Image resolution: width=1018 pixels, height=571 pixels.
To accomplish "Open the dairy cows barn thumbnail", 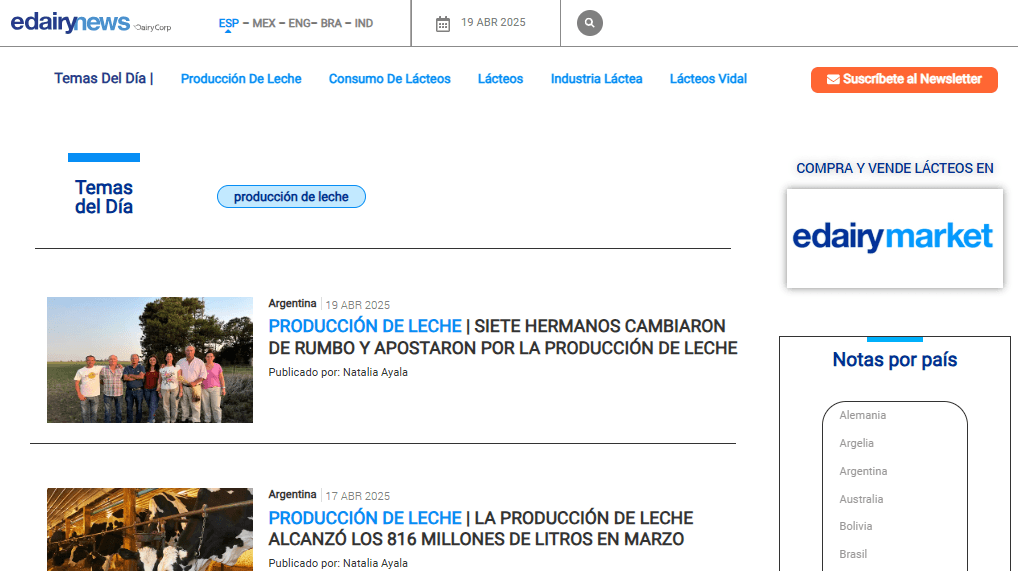I will 150,529.
